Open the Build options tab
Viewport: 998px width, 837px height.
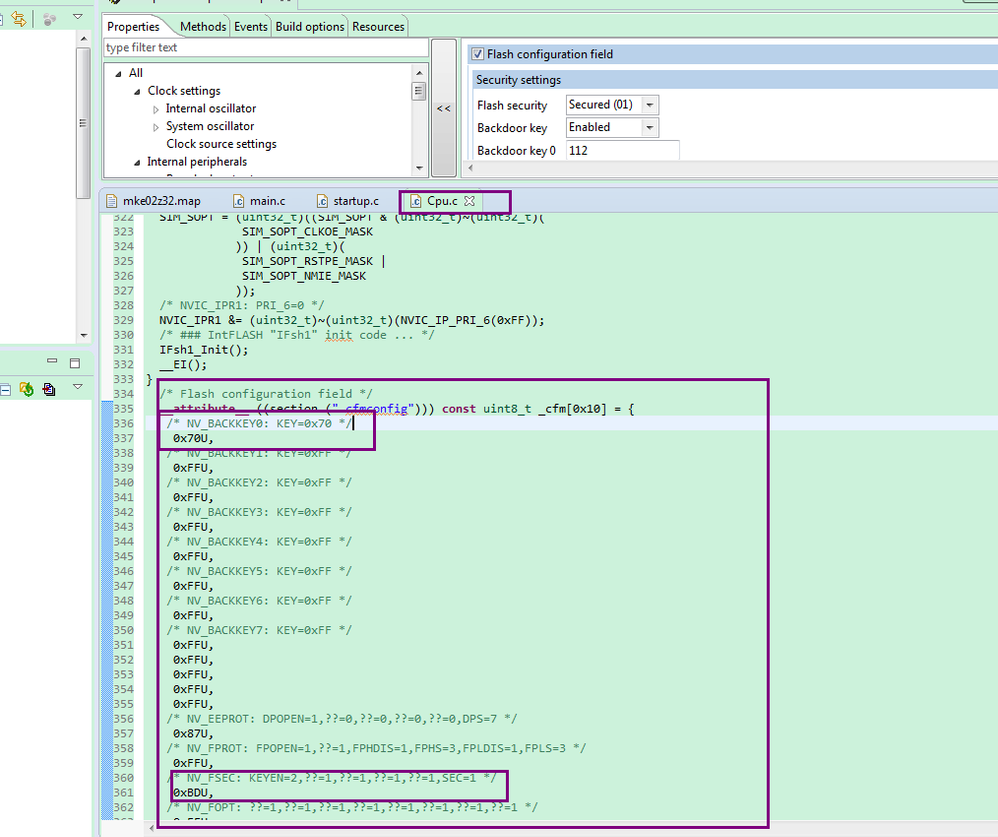tap(310, 27)
